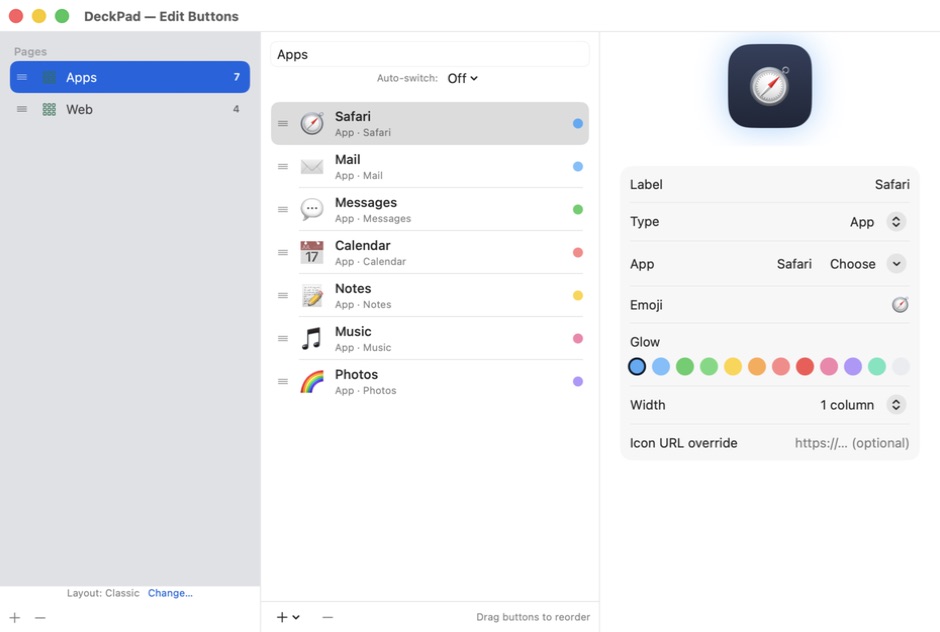
Task: Pick the yellow glow swatch
Action: click(x=733, y=366)
